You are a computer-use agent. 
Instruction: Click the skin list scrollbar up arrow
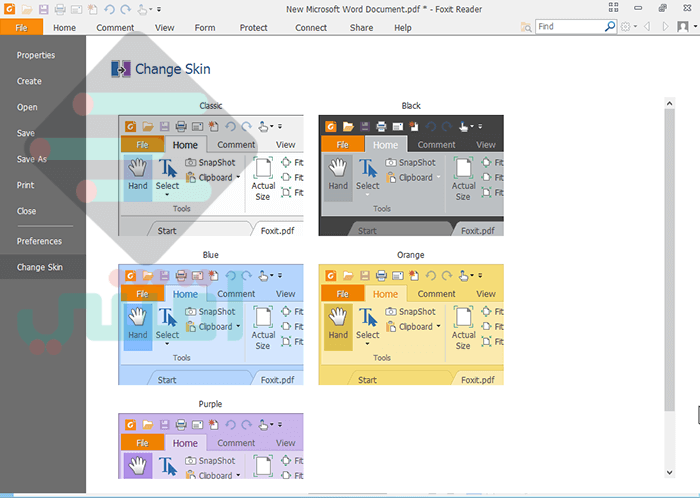669,104
